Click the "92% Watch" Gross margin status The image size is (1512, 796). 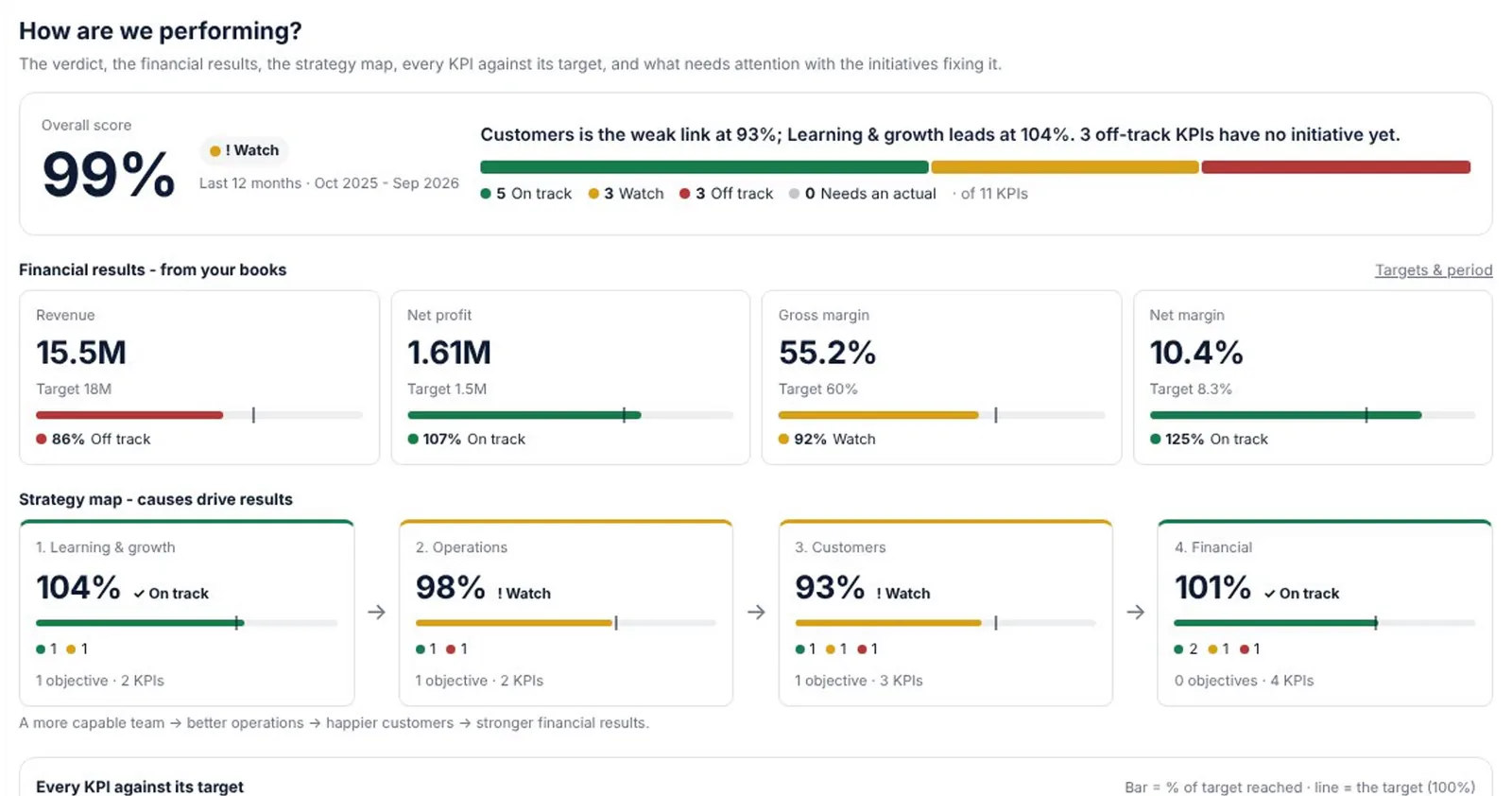tap(827, 440)
